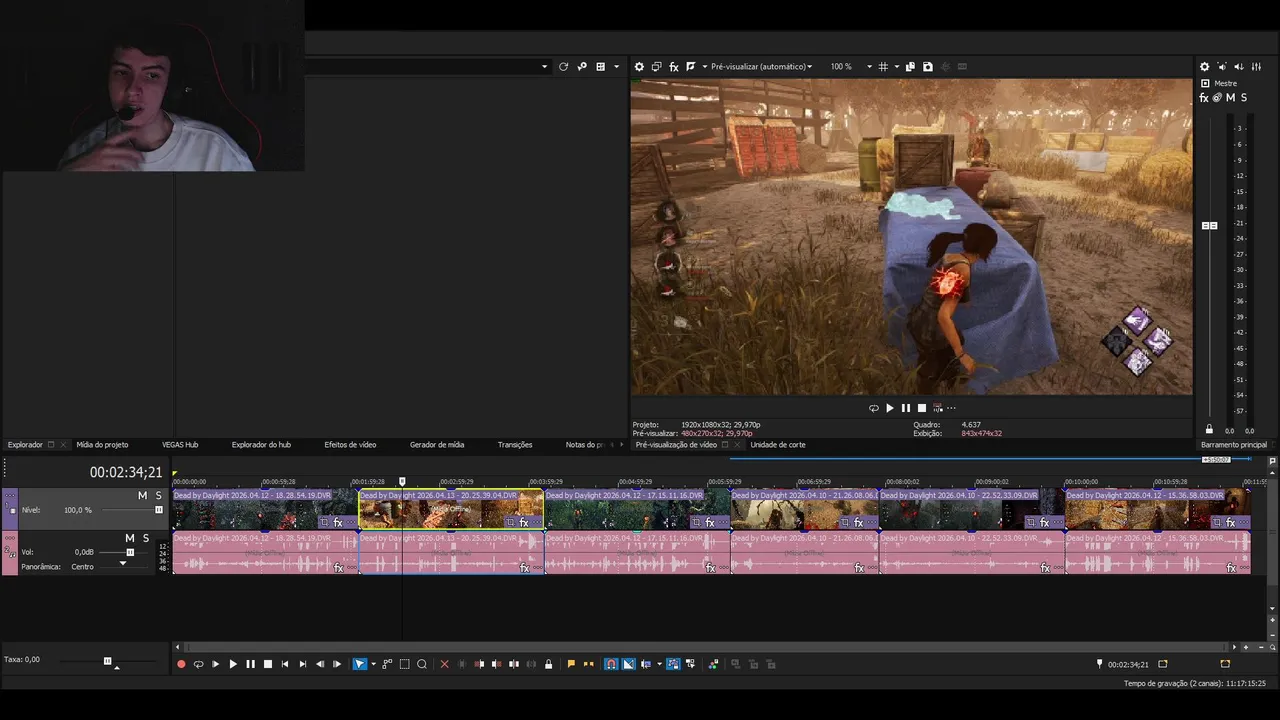Click the red Record button in transport bar
The height and width of the screenshot is (720, 1280).
(x=181, y=664)
